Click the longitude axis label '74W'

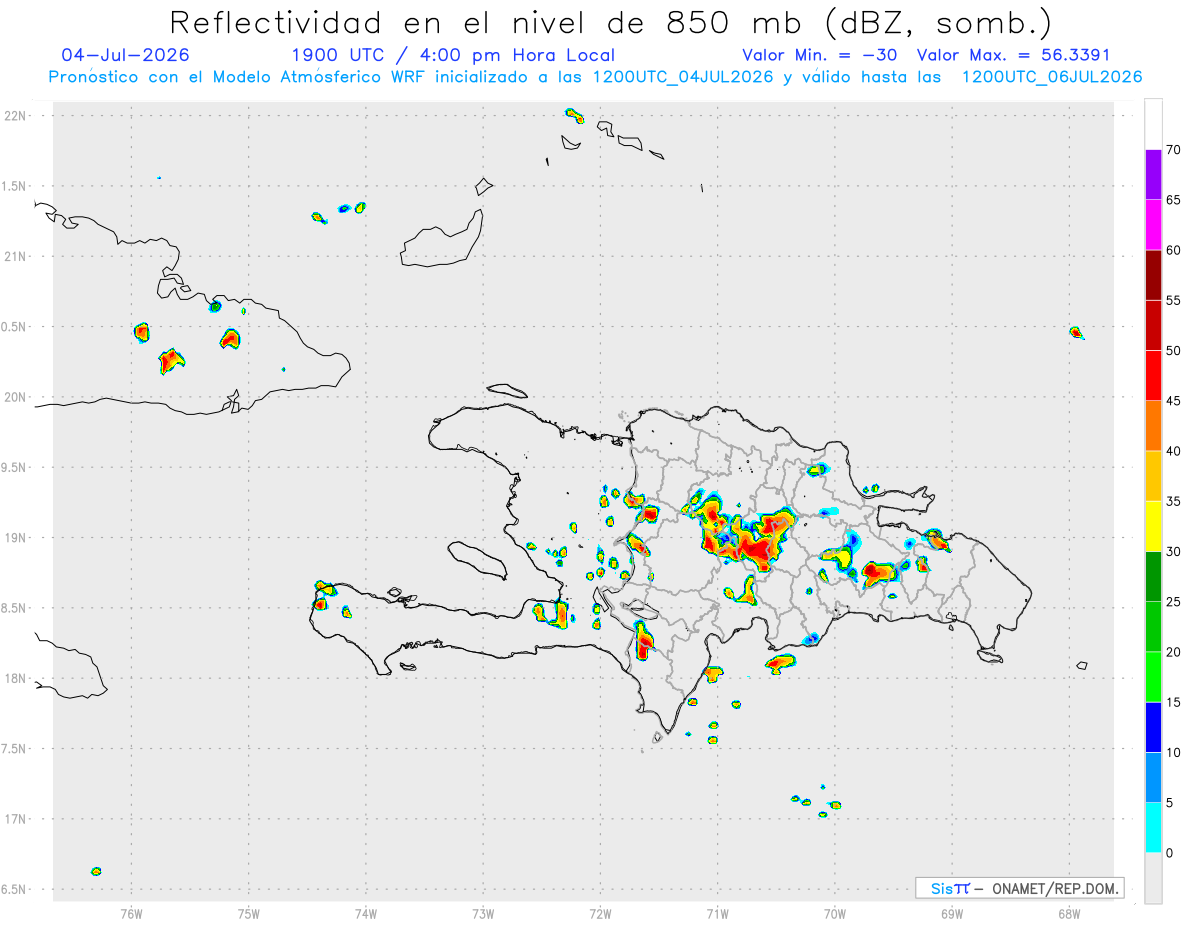click(x=366, y=912)
